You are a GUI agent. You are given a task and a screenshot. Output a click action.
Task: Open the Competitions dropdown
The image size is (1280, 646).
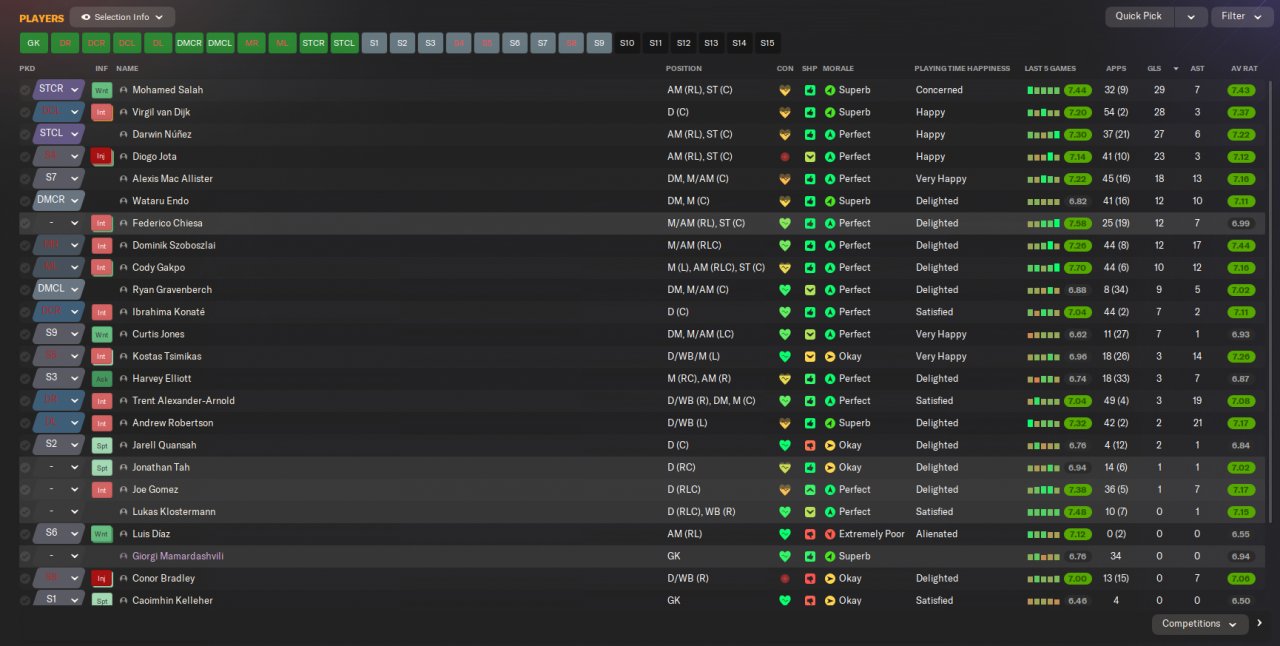coord(1200,624)
